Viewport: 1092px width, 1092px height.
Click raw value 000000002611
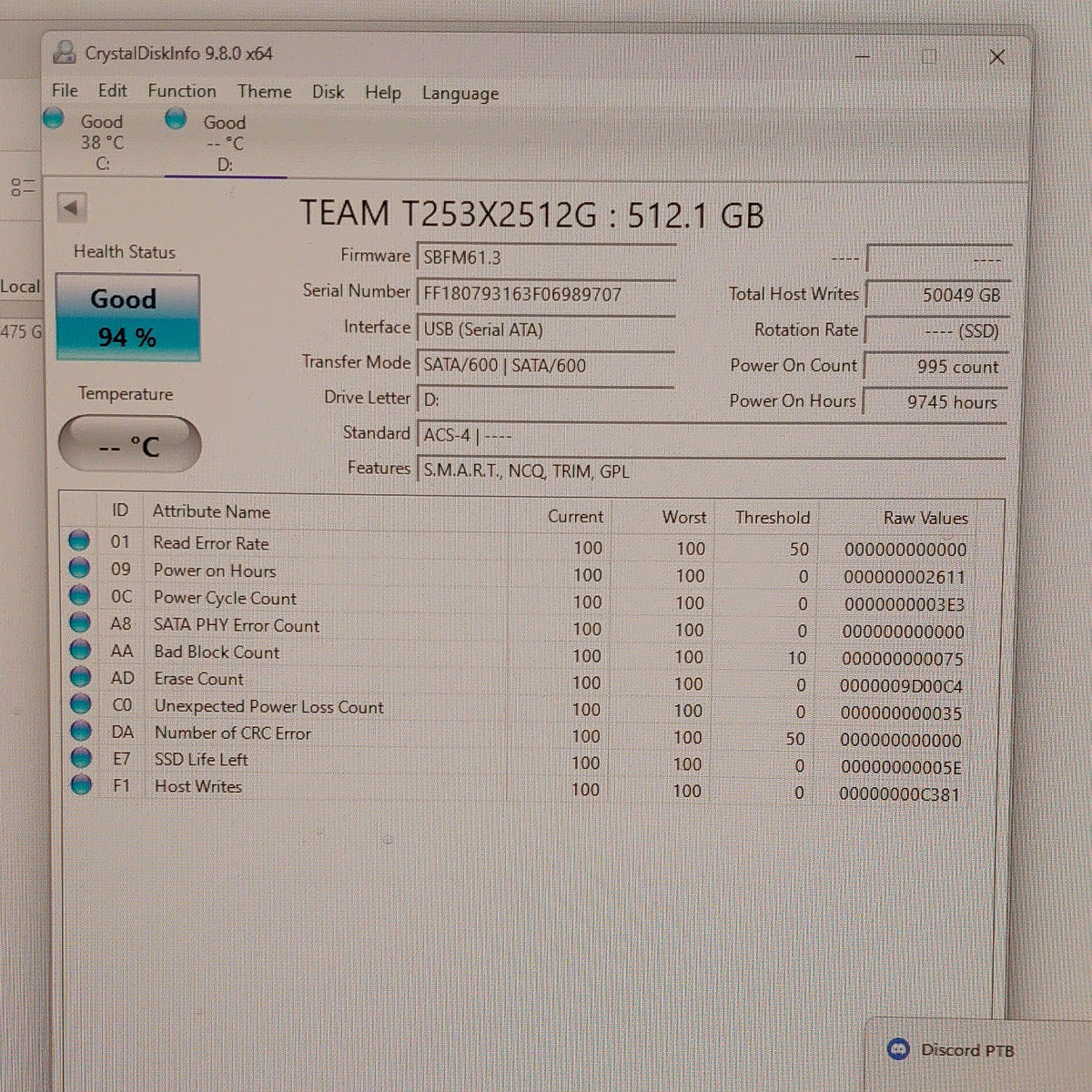[x=904, y=577]
